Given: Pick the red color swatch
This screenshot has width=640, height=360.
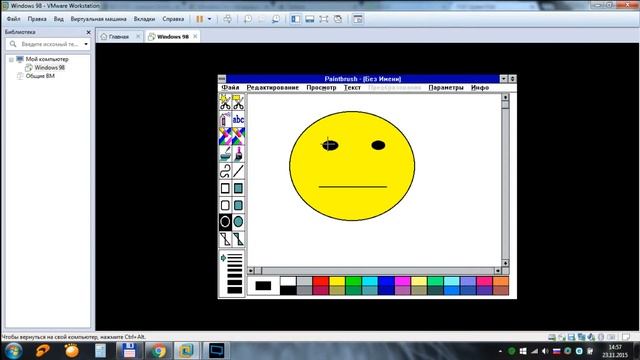Looking at the screenshot, I should tap(320, 281).
